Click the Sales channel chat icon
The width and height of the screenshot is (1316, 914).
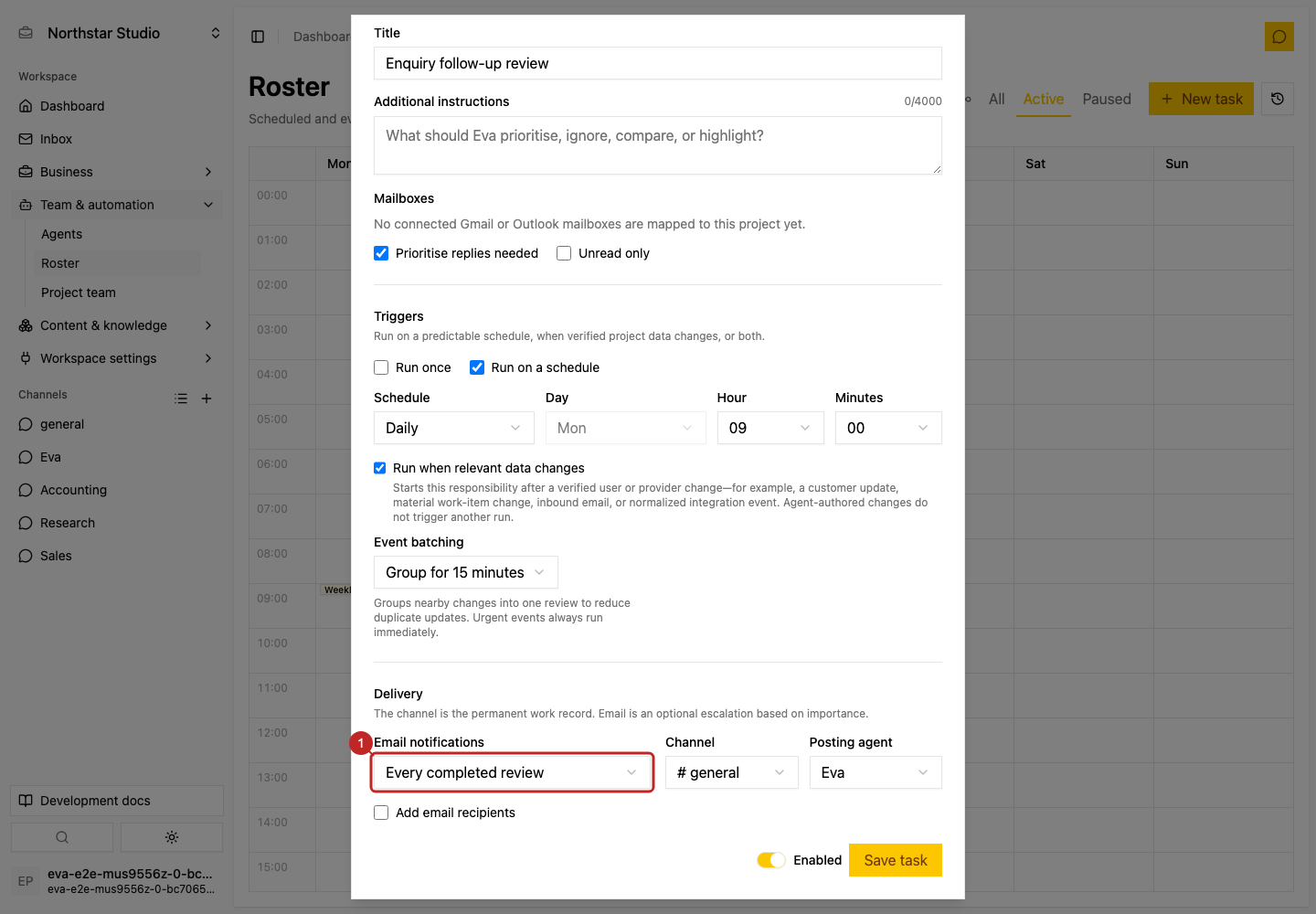click(26, 556)
